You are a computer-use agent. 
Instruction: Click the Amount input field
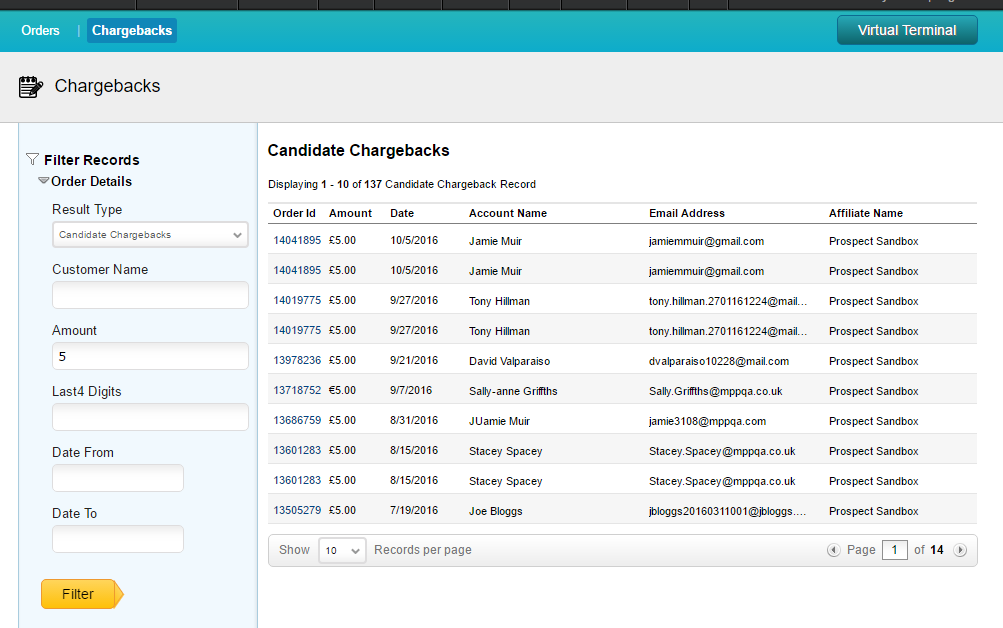(x=150, y=356)
